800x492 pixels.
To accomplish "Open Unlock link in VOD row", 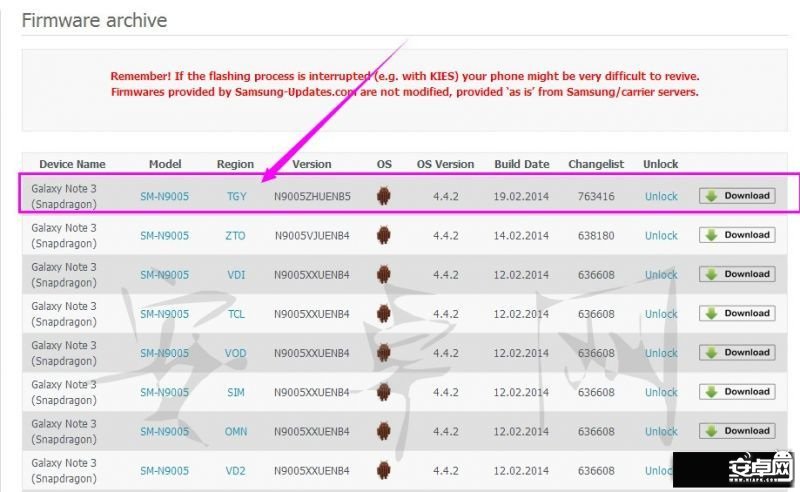I will coord(661,353).
